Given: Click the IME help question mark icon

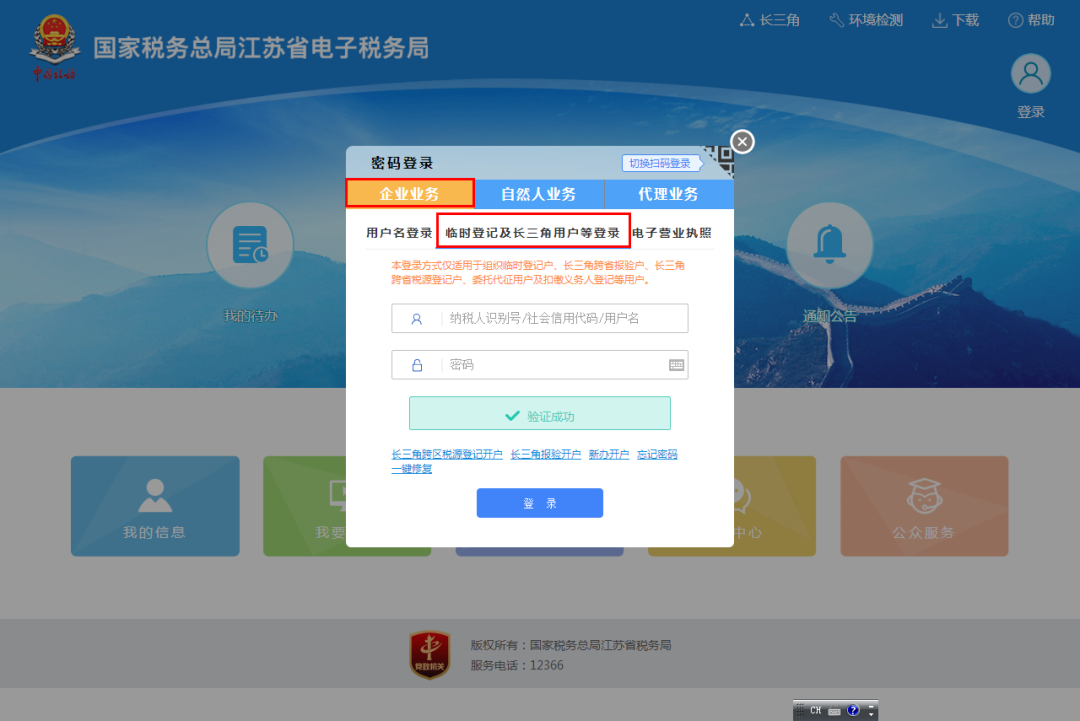Looking at the screenshot, I should (x=853, y=710).
